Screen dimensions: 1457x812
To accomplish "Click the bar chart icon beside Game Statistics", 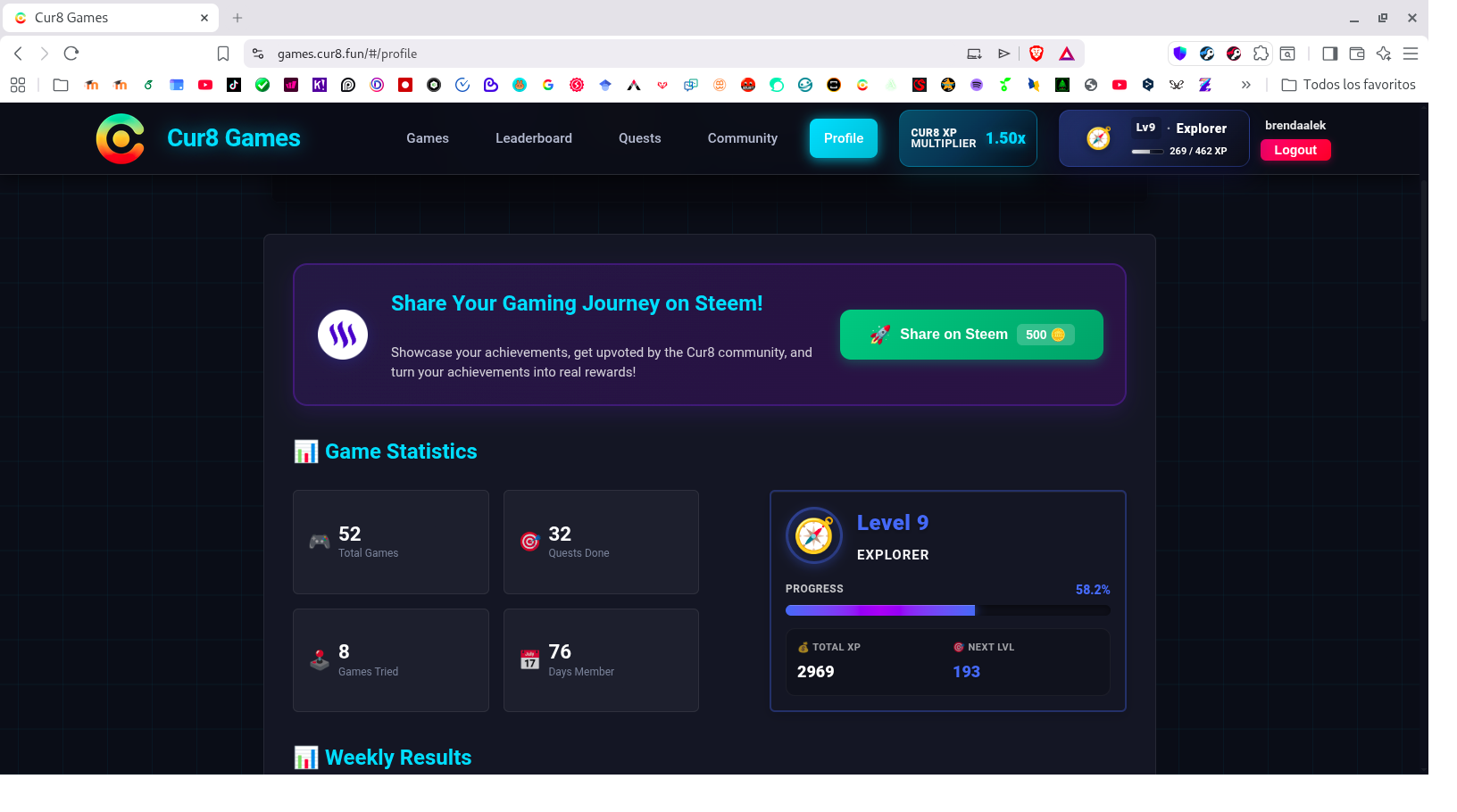I will [x=306, y=452].
